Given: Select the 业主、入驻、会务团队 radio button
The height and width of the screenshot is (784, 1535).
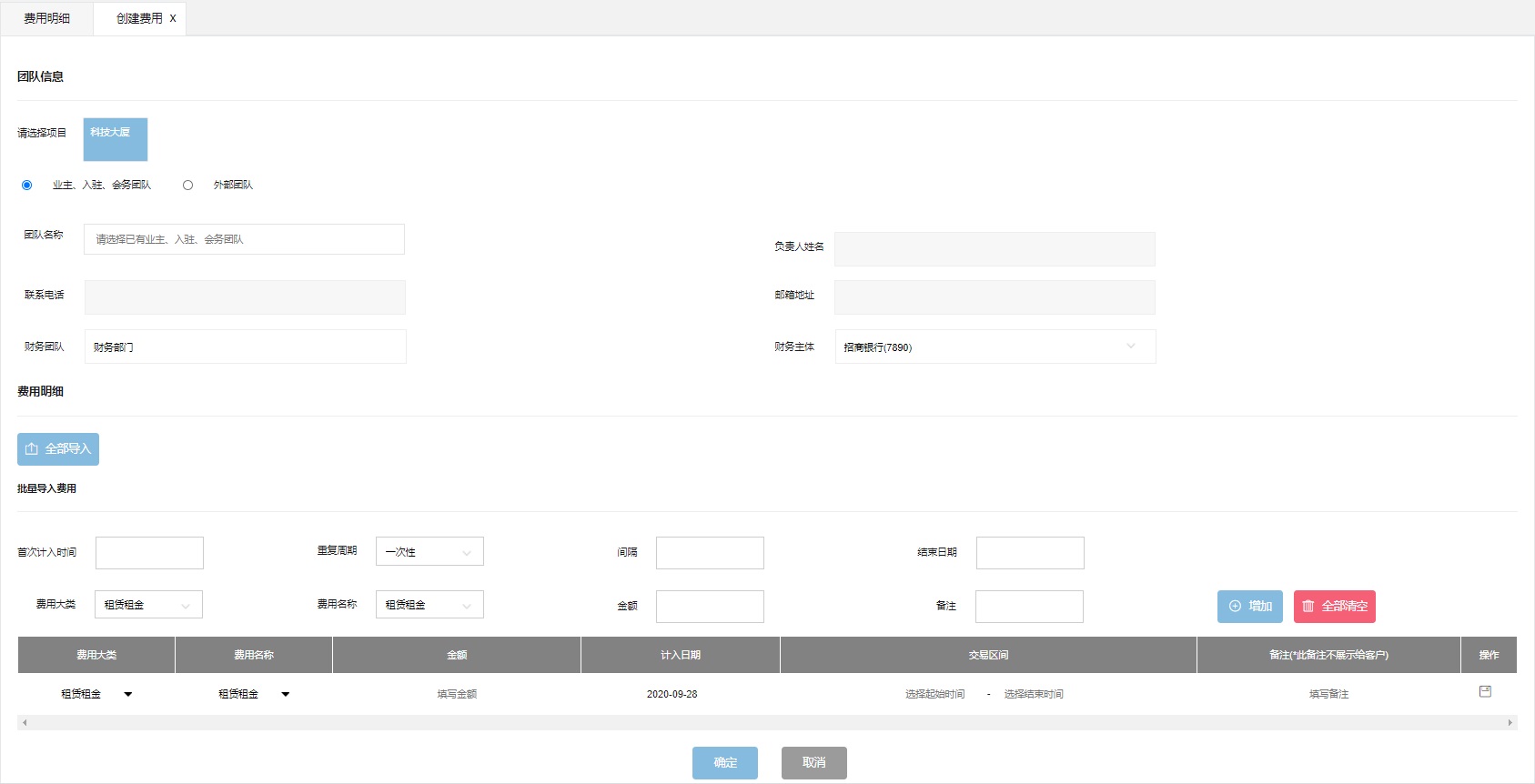Looking at the screenshot, I should [26, 186].
